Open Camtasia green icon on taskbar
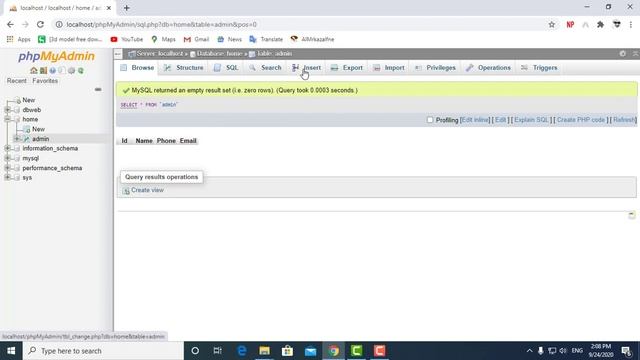 [x=356, y=351]
